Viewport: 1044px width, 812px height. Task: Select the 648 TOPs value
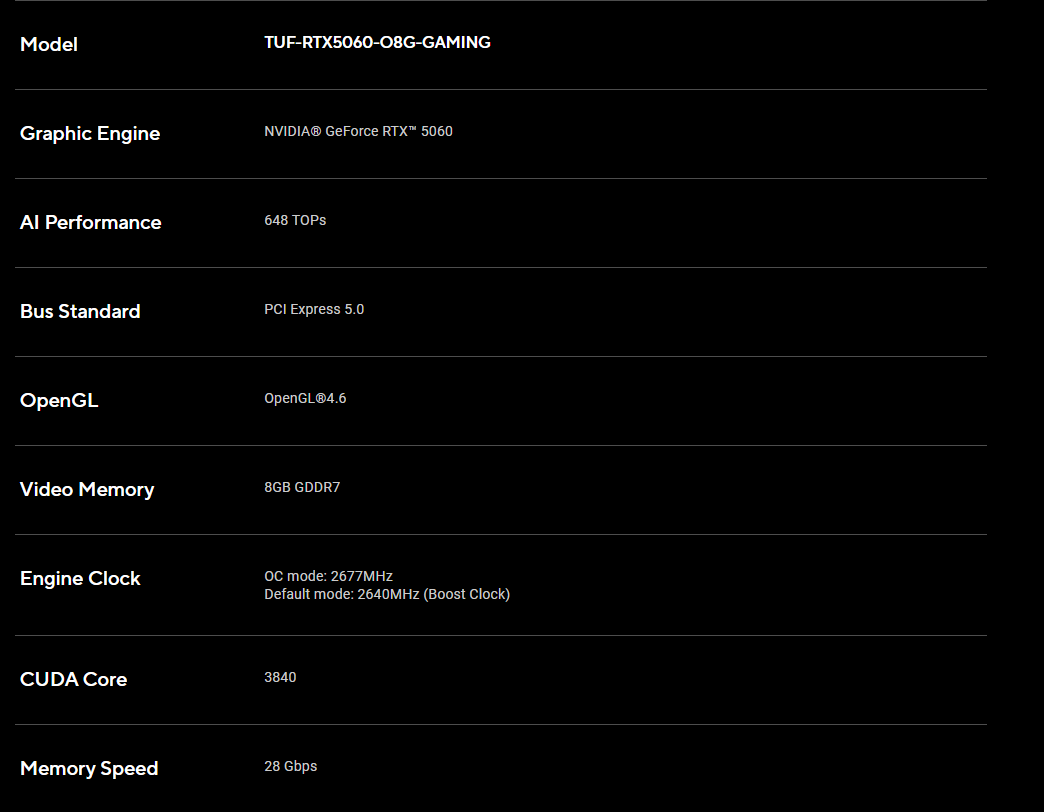point(295,220)
